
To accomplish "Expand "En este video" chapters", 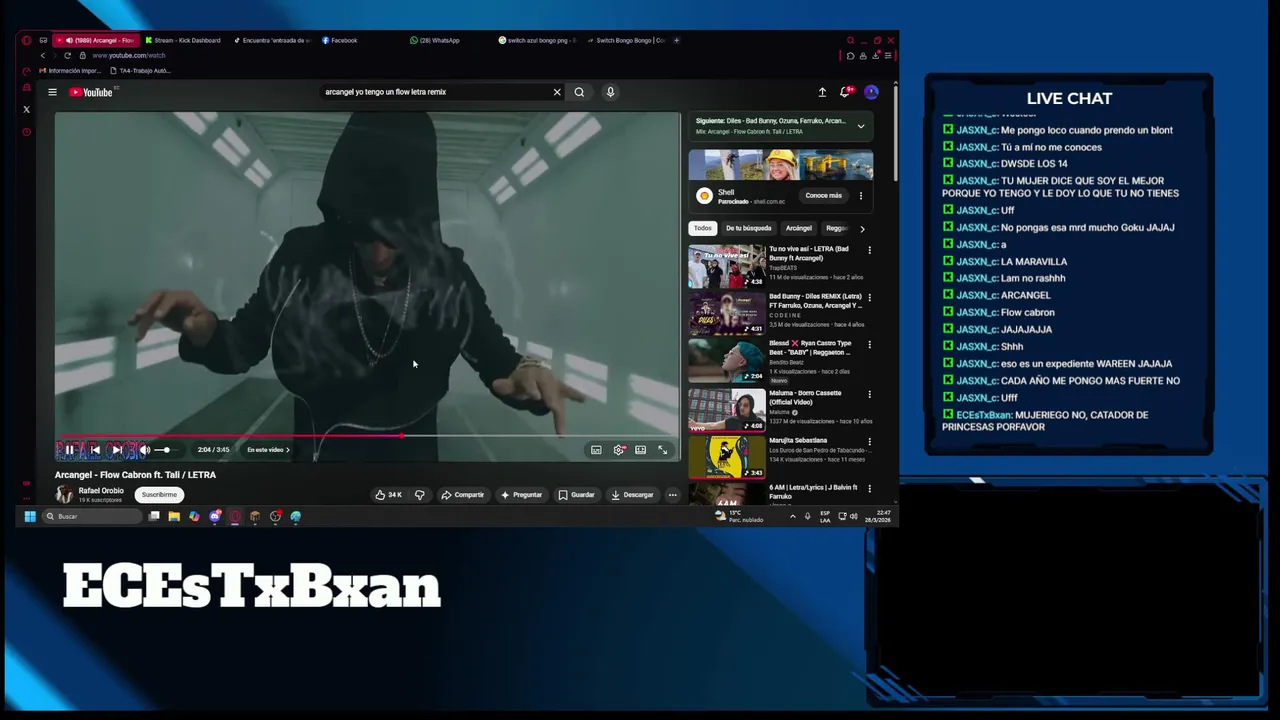I will click(x=268, y=450).
